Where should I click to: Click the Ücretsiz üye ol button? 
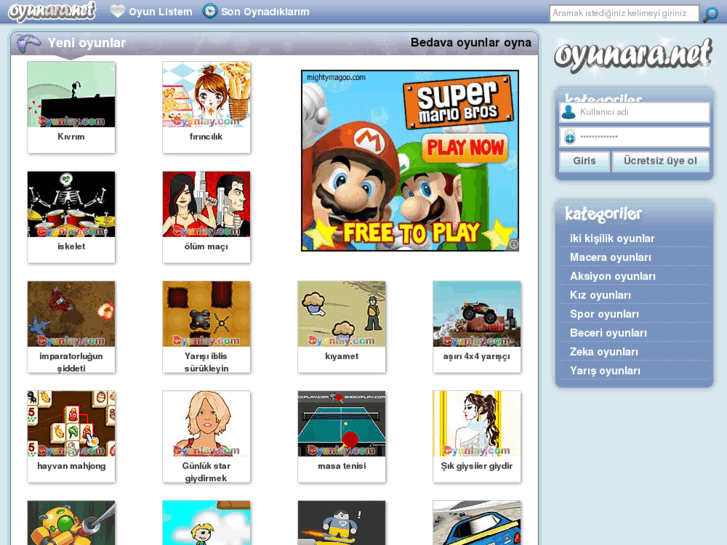coord(660,161)
